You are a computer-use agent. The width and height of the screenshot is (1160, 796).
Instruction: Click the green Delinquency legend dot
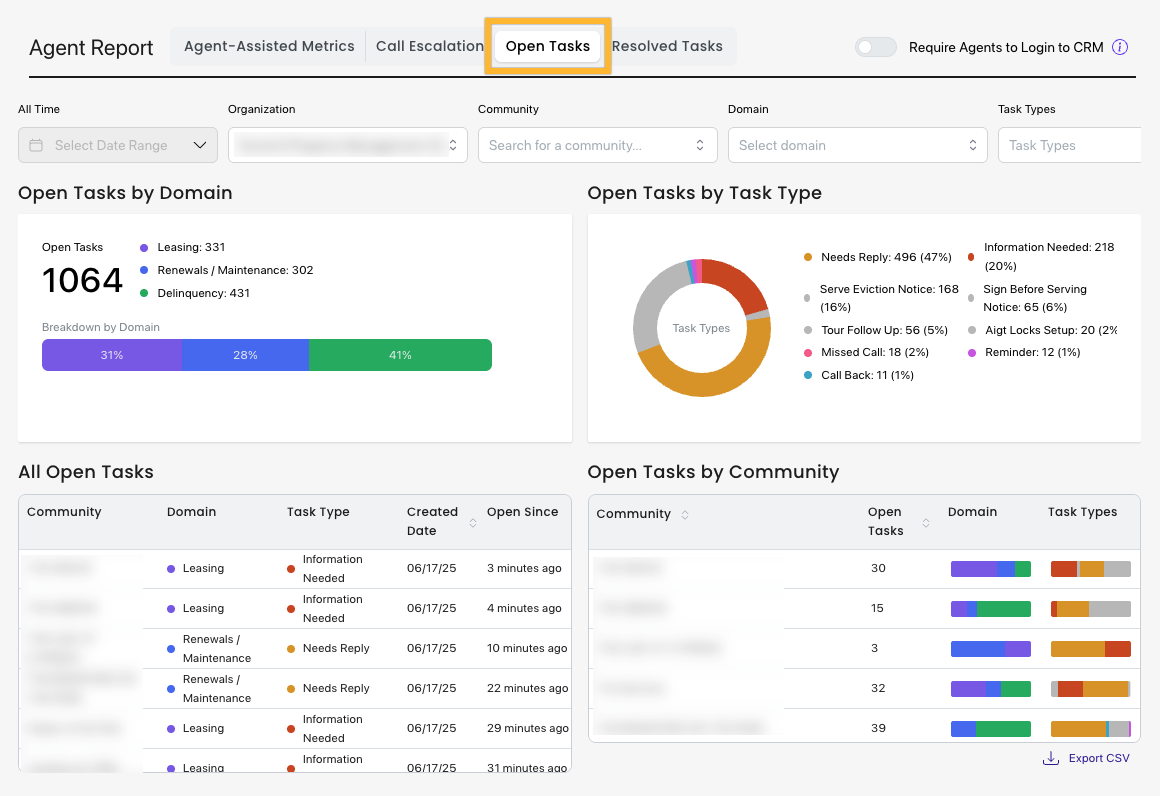tap(144, 293)
